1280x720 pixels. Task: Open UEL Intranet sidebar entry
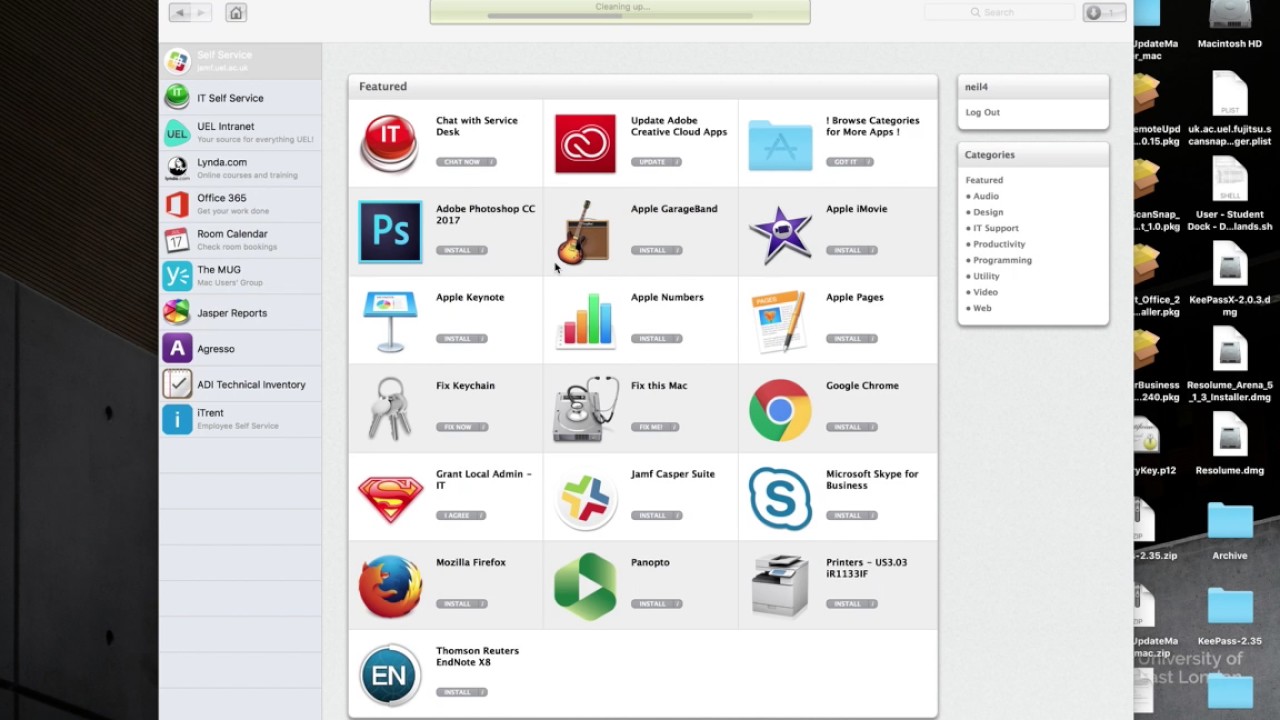(241, 133)
